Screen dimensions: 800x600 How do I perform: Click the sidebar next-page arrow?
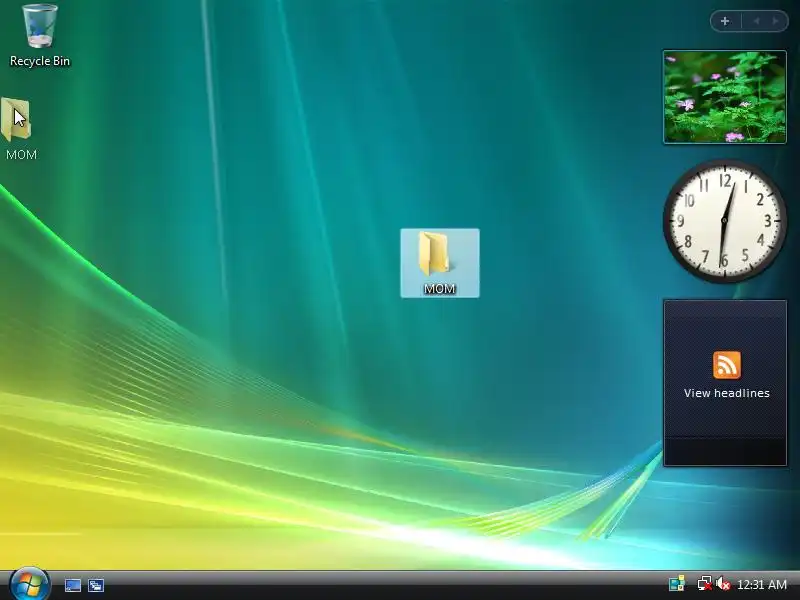(776, 21)
